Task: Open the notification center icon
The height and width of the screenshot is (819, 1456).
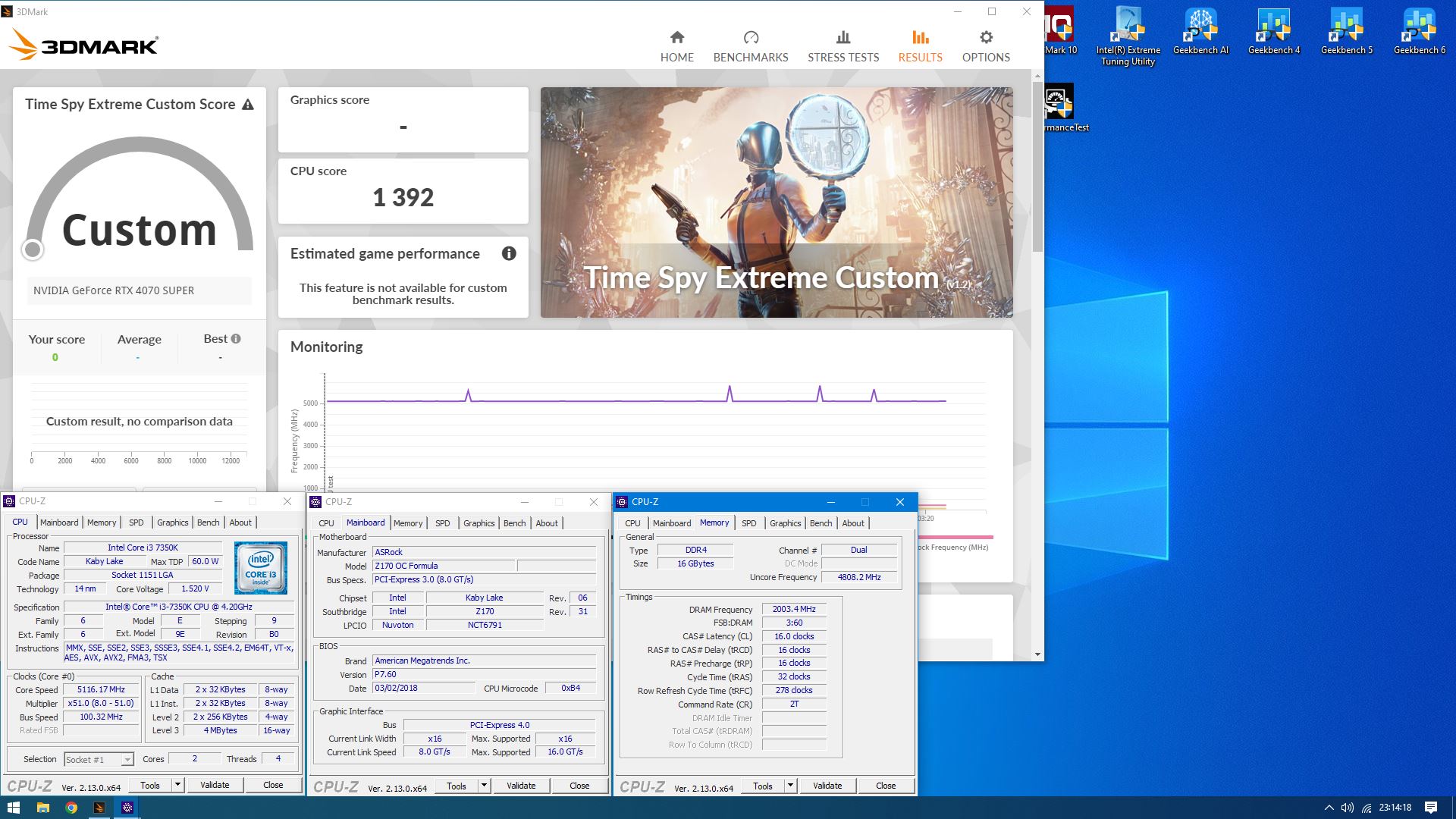Action: tap(1431, 808)
